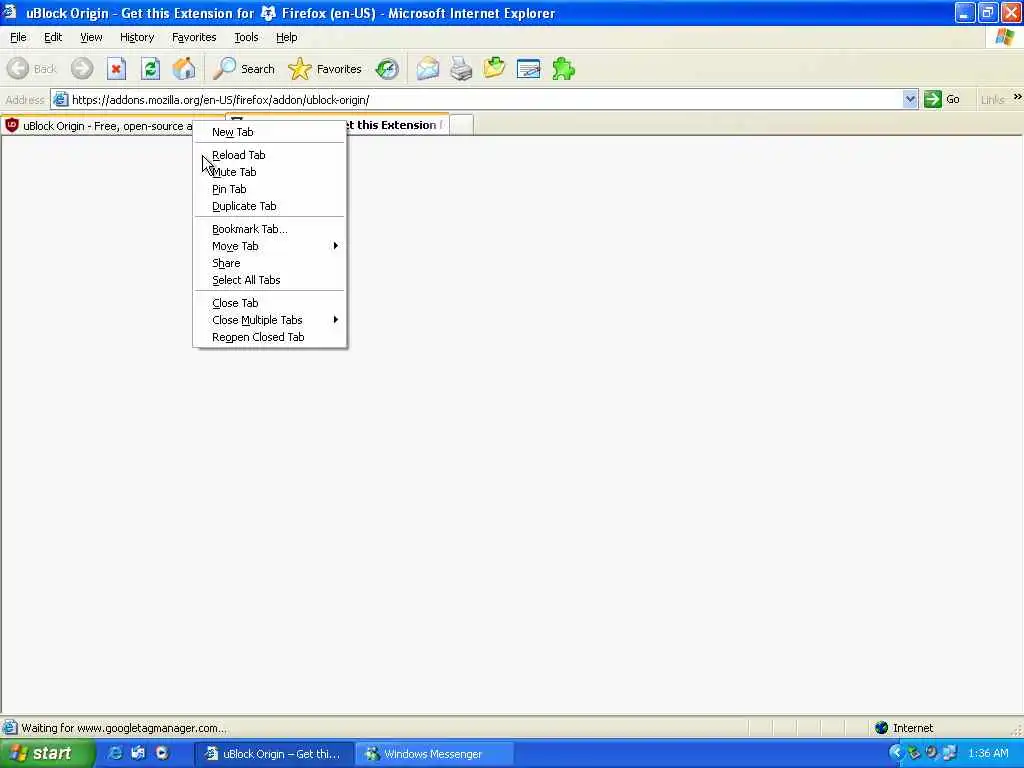1024x768 pixels.
Task: Print the page with printer icon
Action: tap(461, 69)
